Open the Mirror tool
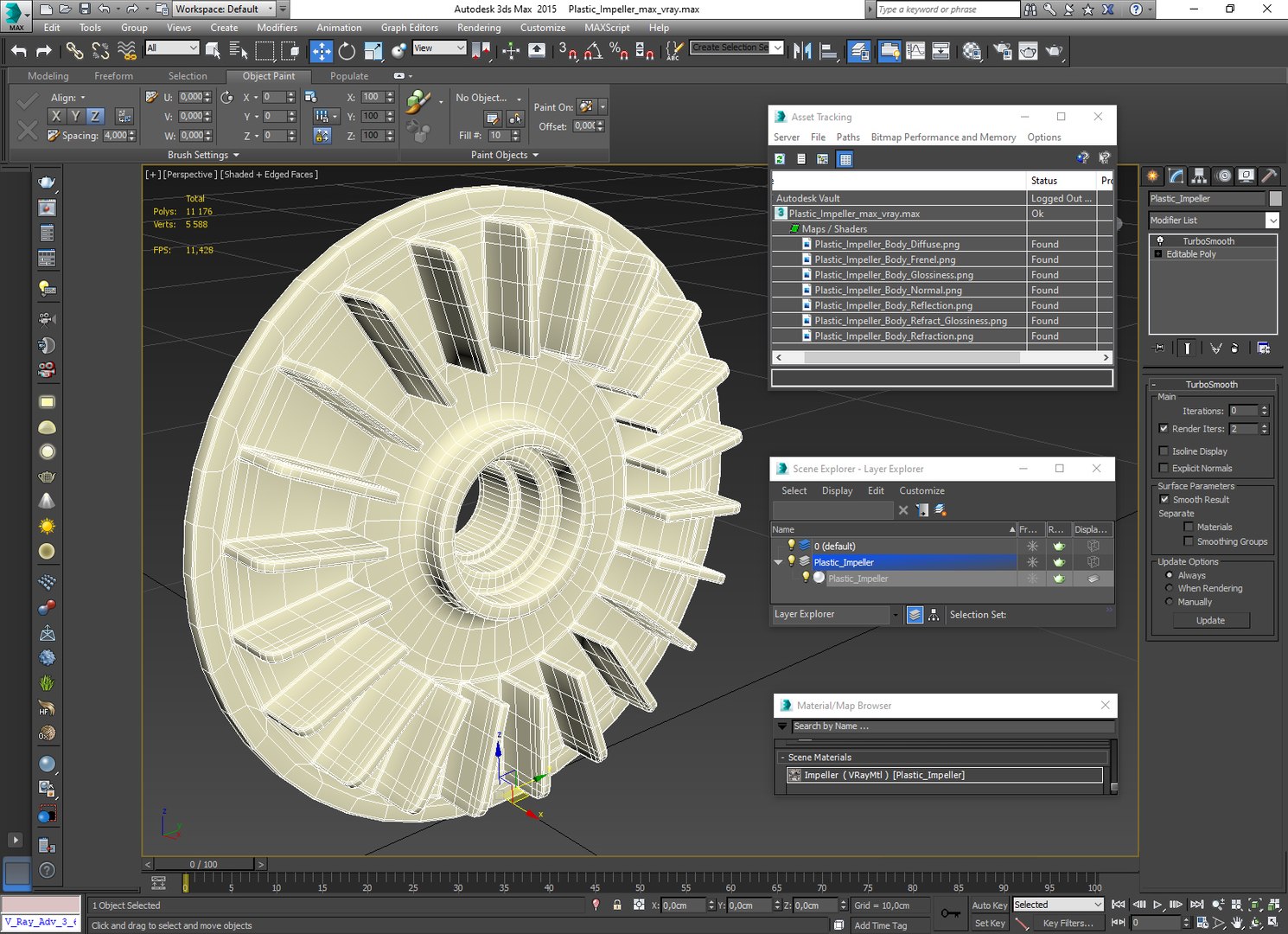Viewport: 1288px width, 934px height. pos(802,51)
